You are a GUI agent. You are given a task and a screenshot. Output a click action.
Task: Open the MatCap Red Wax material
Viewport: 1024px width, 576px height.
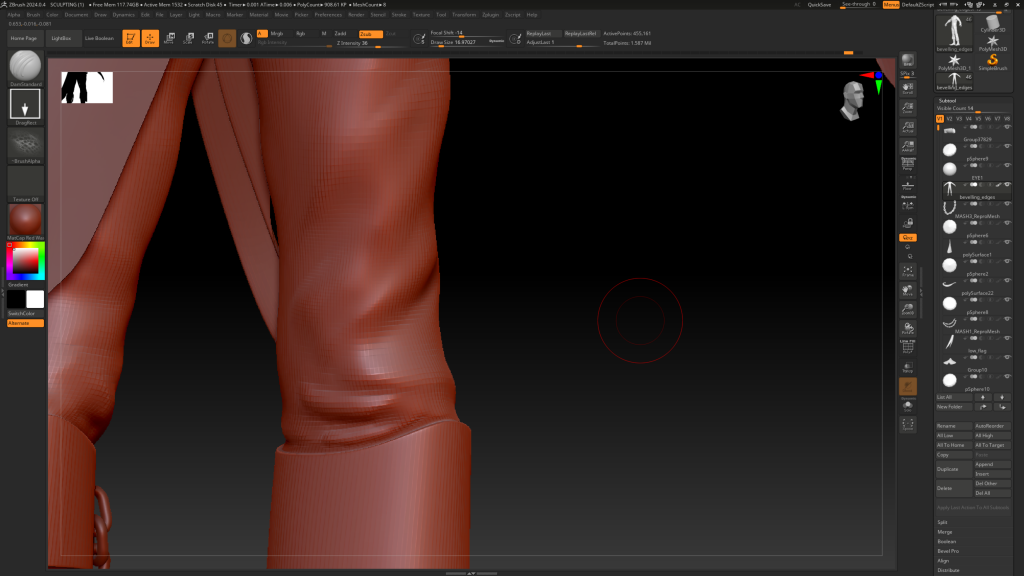point(25,219)
